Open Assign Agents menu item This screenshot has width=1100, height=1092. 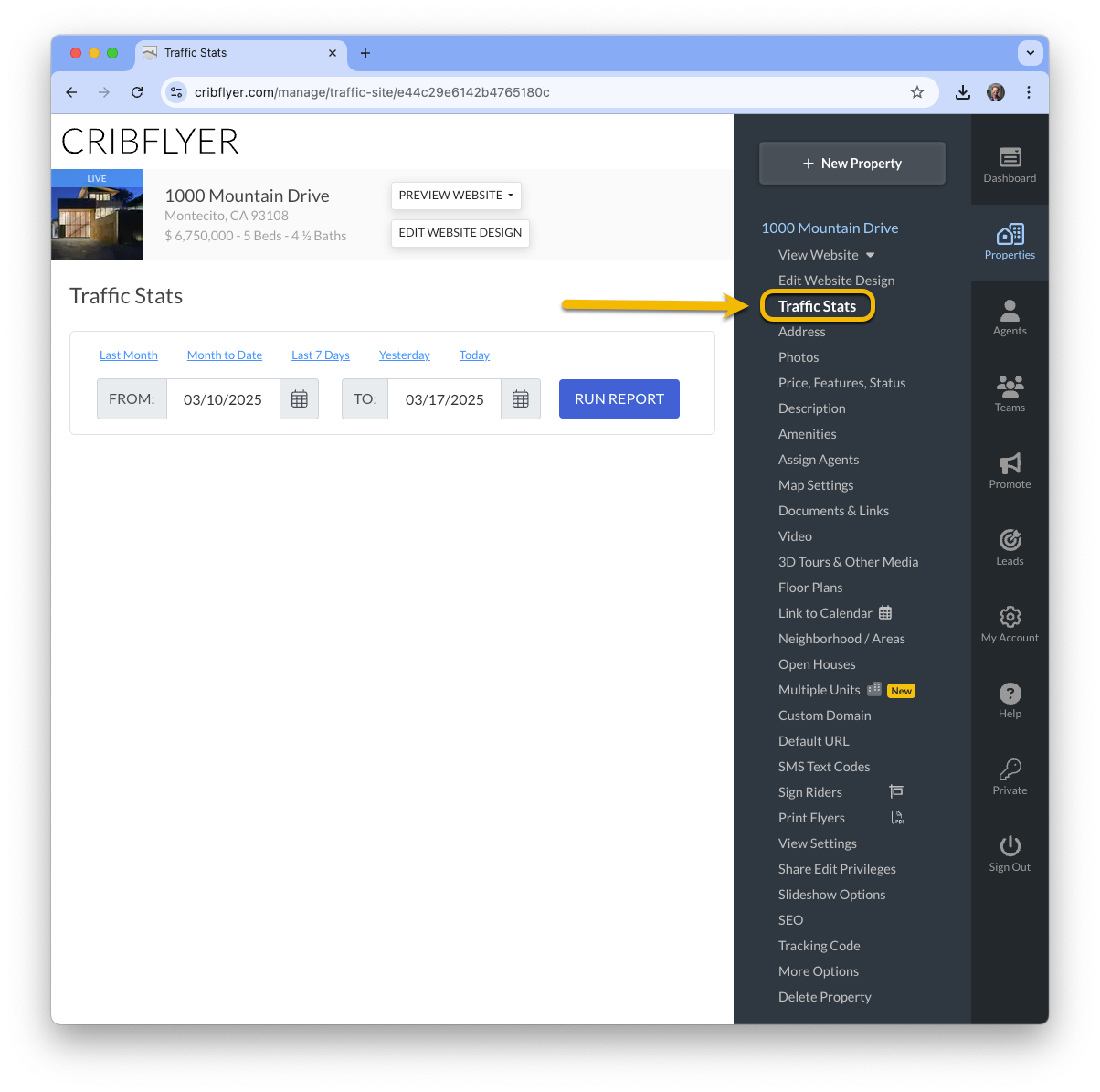click(x=819, y=460)
